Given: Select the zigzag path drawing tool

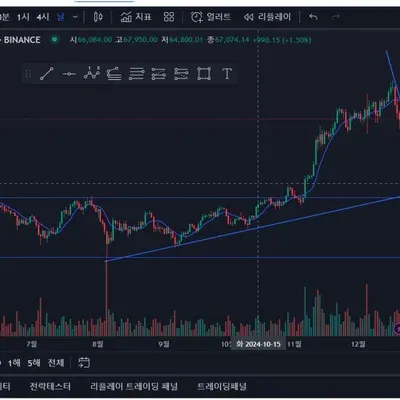Looking at the screenshot, I should click(92, 73).
